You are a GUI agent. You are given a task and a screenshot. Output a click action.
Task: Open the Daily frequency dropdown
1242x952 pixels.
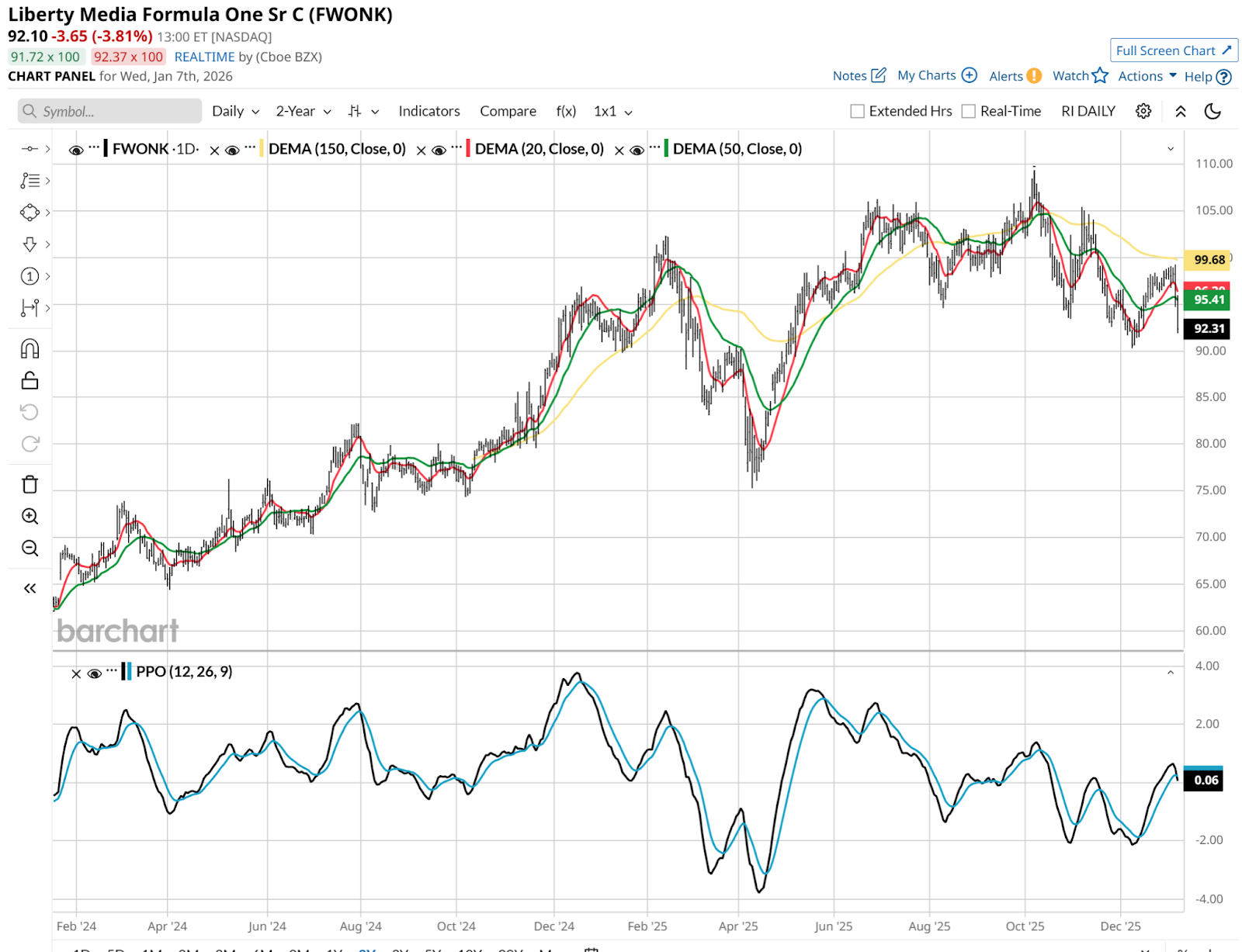(235, 111)
